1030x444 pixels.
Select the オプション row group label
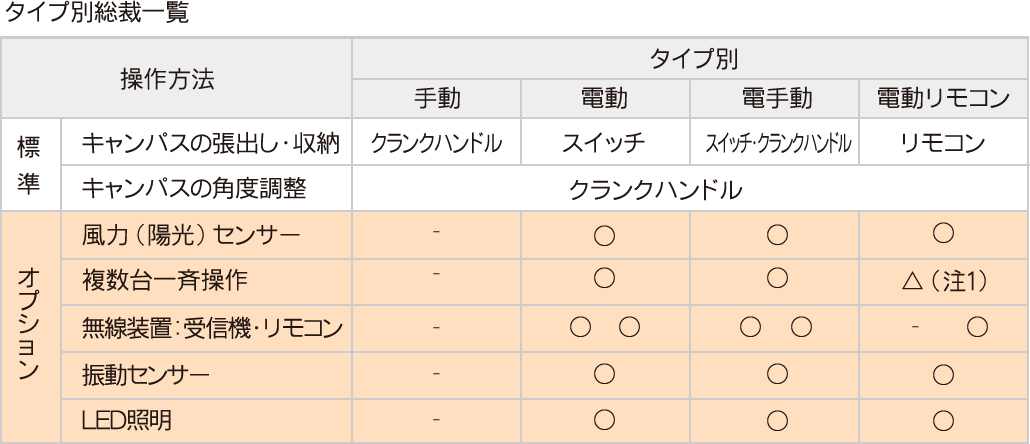point(31,325)
